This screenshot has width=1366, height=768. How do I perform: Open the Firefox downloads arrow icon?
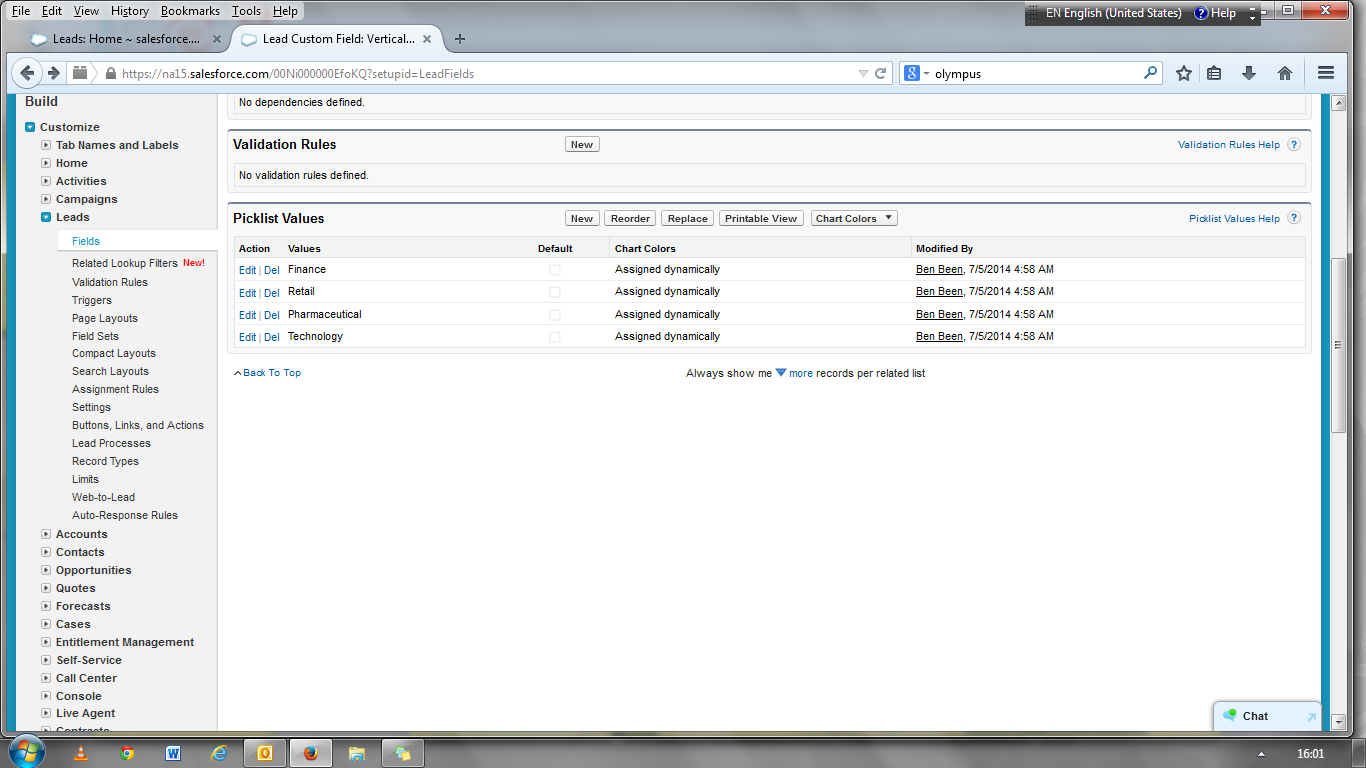pos(1249,73)
